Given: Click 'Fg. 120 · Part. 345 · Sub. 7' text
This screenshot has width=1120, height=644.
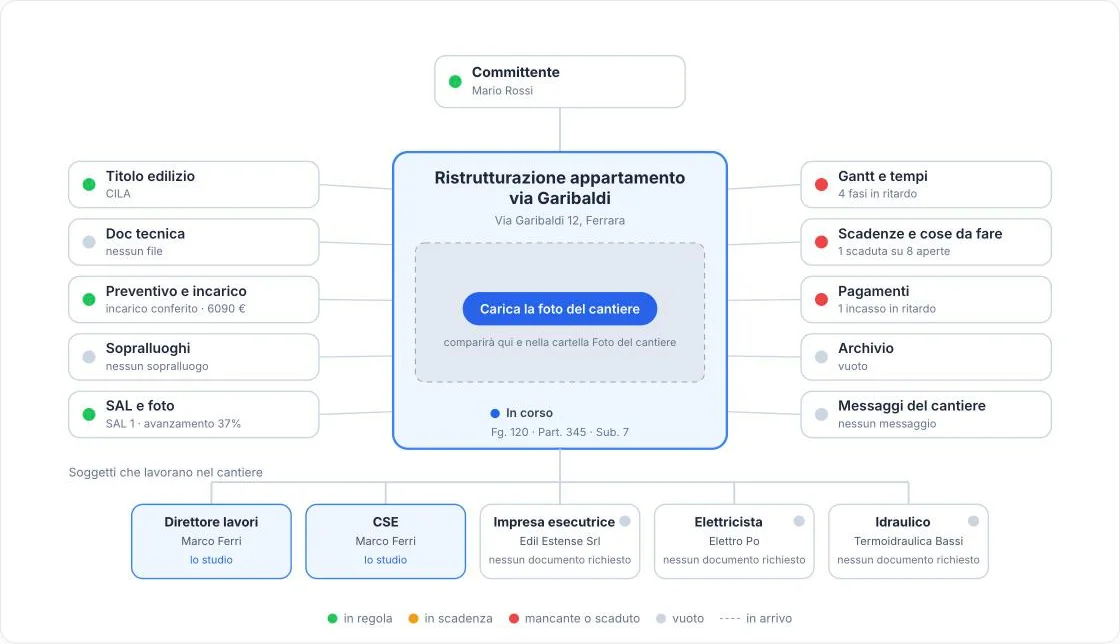Looking at the screenshot, I should click(x=559, y=432).
